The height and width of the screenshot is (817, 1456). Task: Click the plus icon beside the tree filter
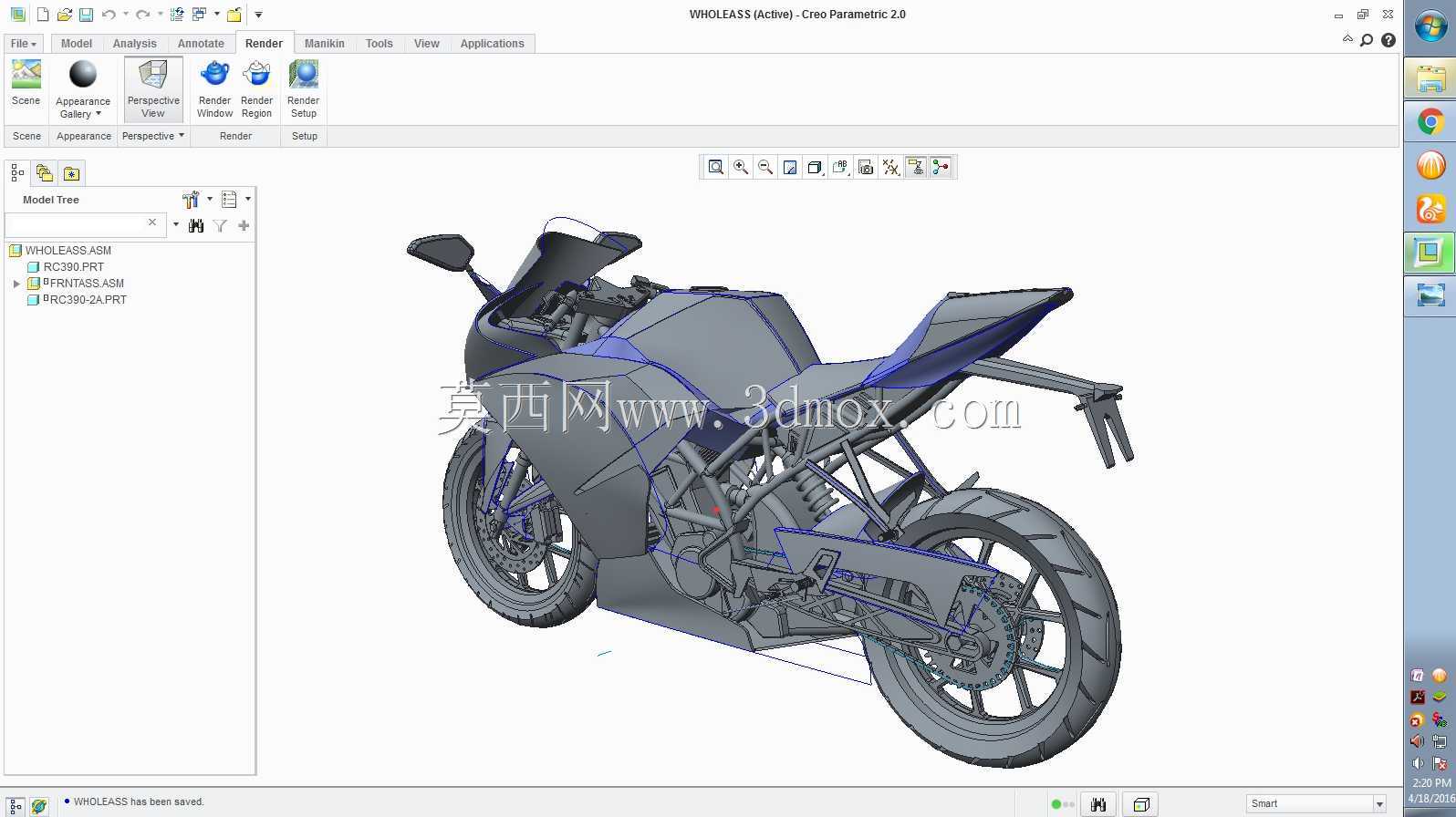244,225
